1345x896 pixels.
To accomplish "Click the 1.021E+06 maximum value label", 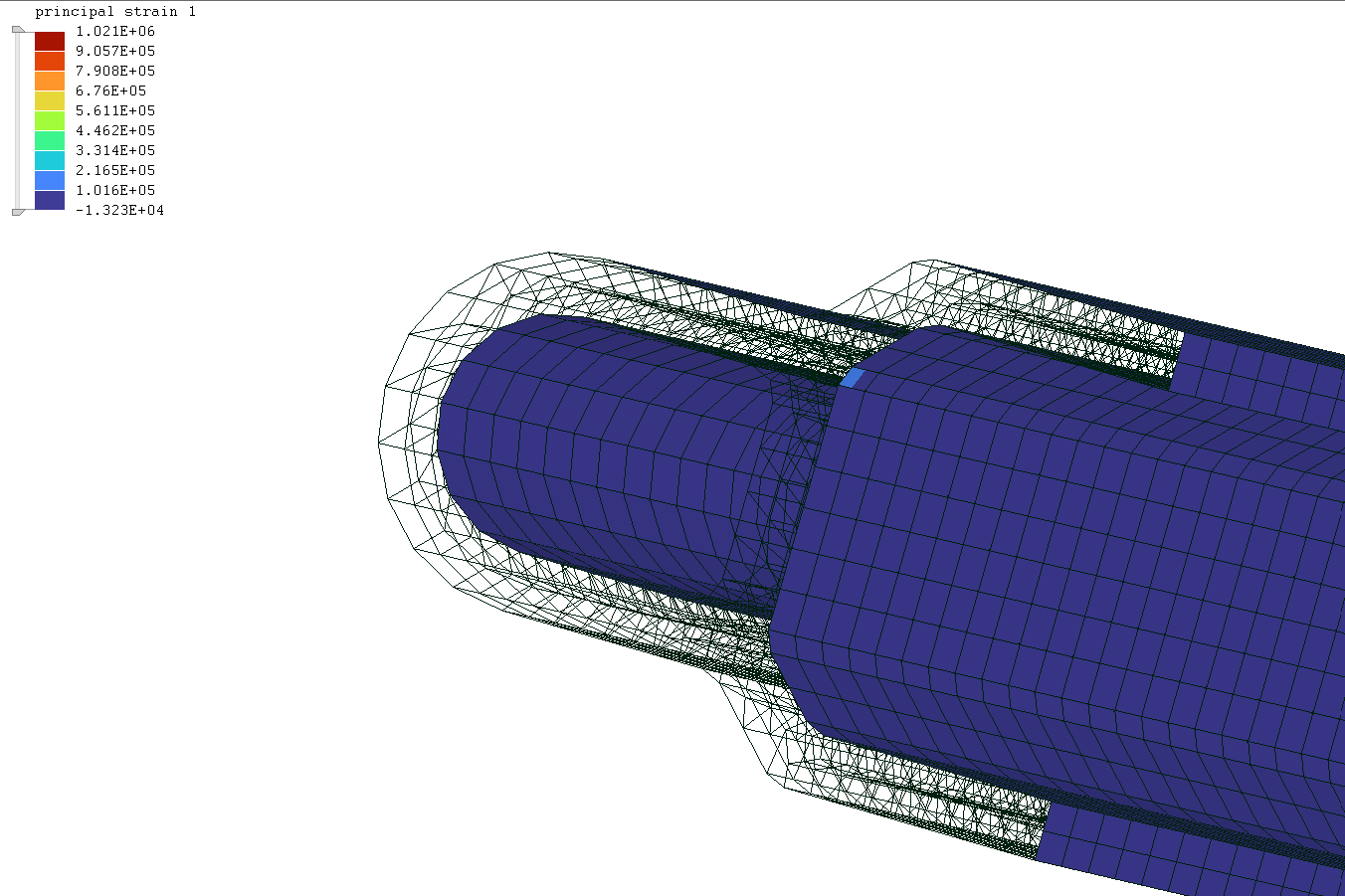I will (115, 31).
